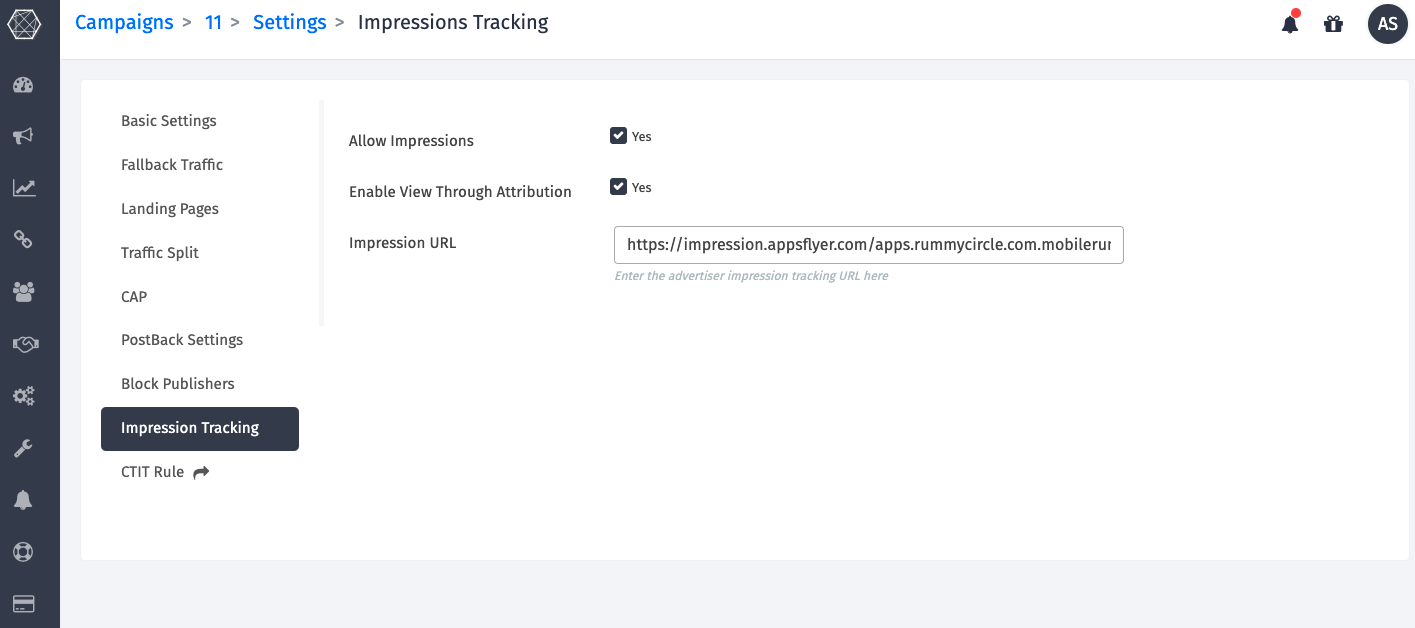Navigate back using the Campaigns breadcrumb link
This screenshot has height=628, width=1415.
[x=124, y=22]
